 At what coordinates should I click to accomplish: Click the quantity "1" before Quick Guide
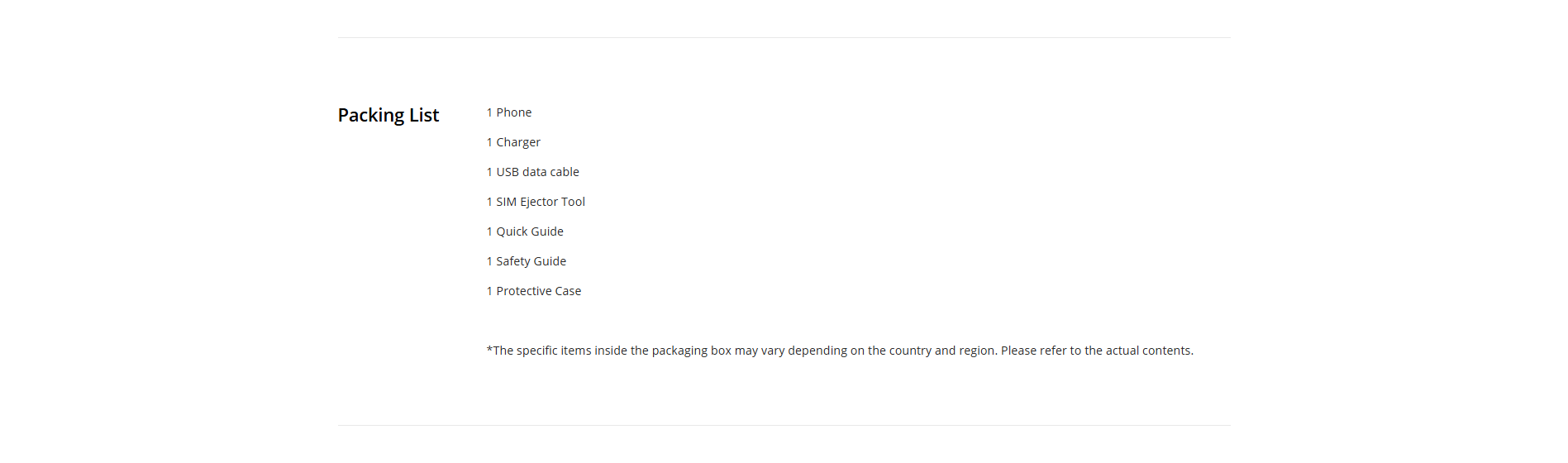[489, 231]
